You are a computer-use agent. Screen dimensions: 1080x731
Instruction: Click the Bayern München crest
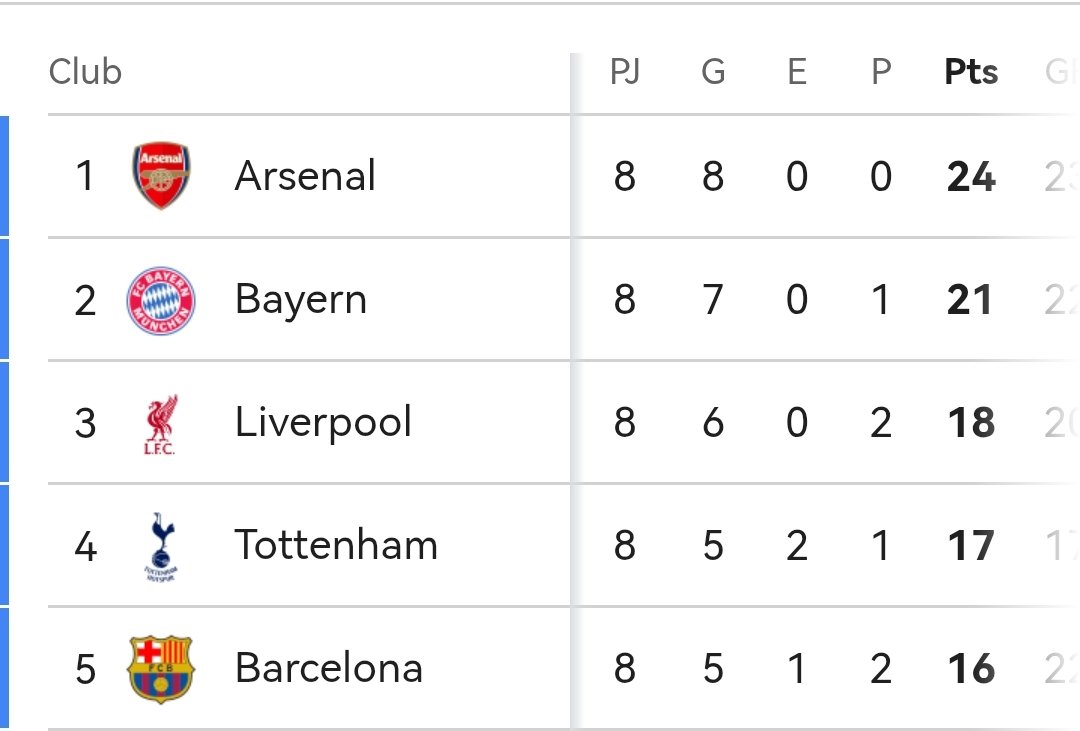coord(161,300)
